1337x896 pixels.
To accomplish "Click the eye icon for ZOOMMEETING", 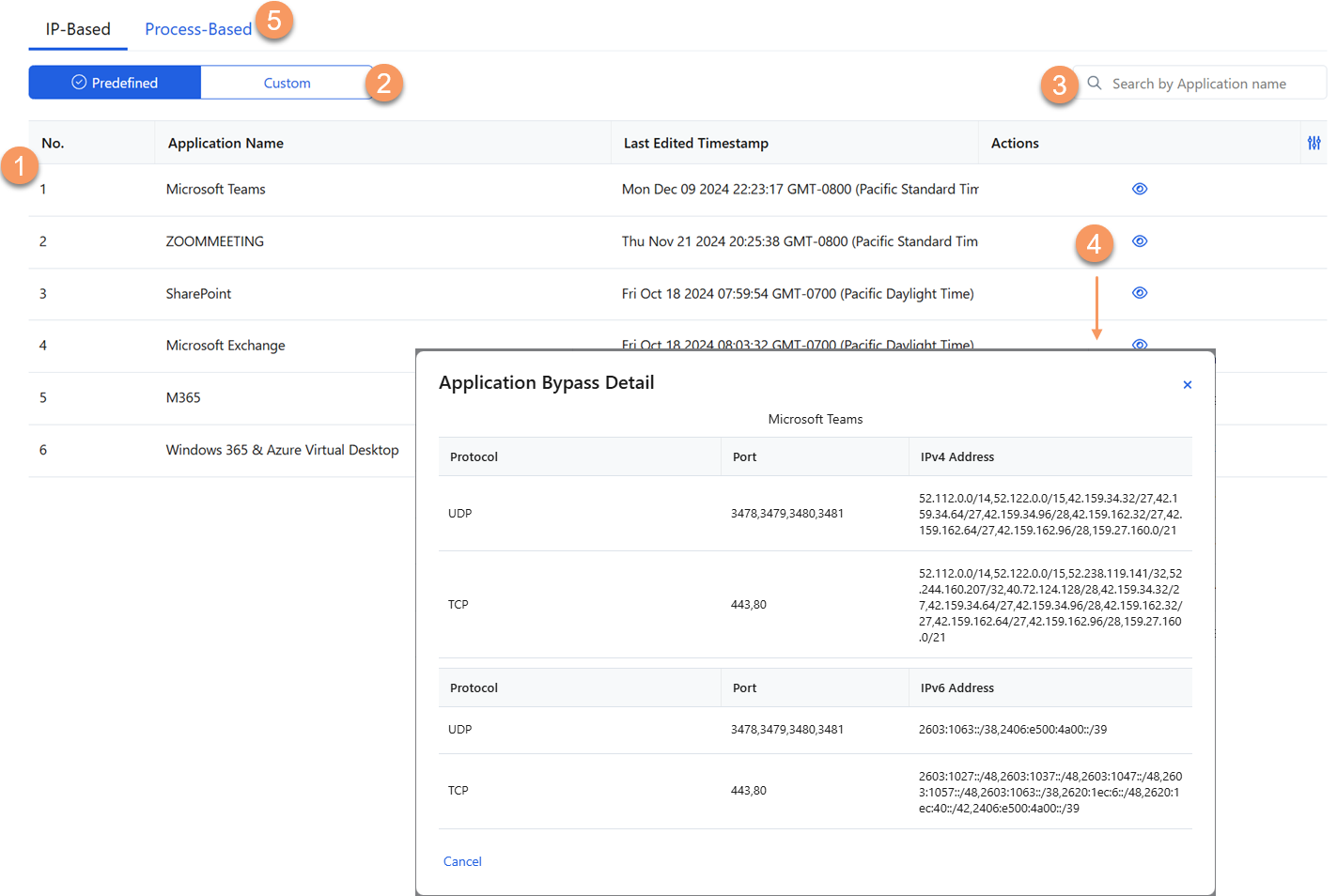I will [x=1139, y=241].
